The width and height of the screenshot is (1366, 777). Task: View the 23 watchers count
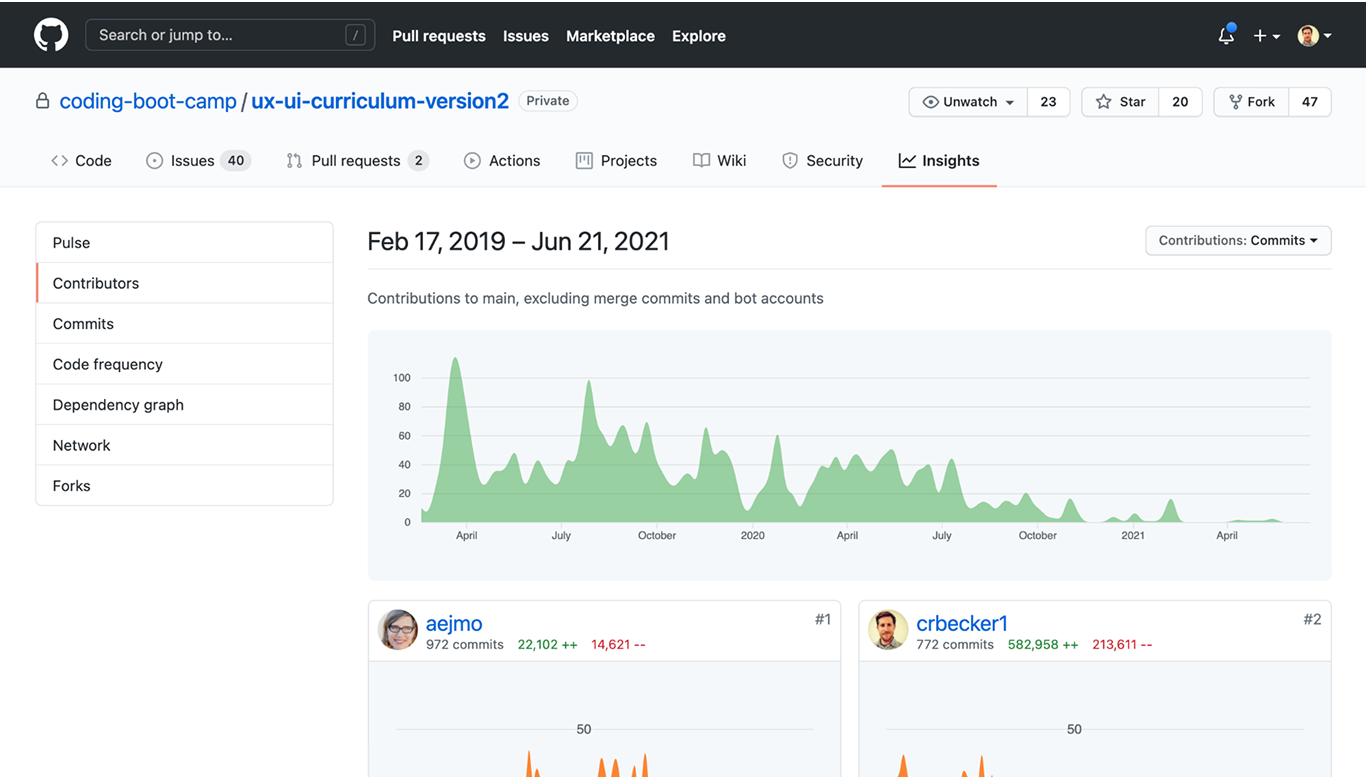pos(1048,102)
